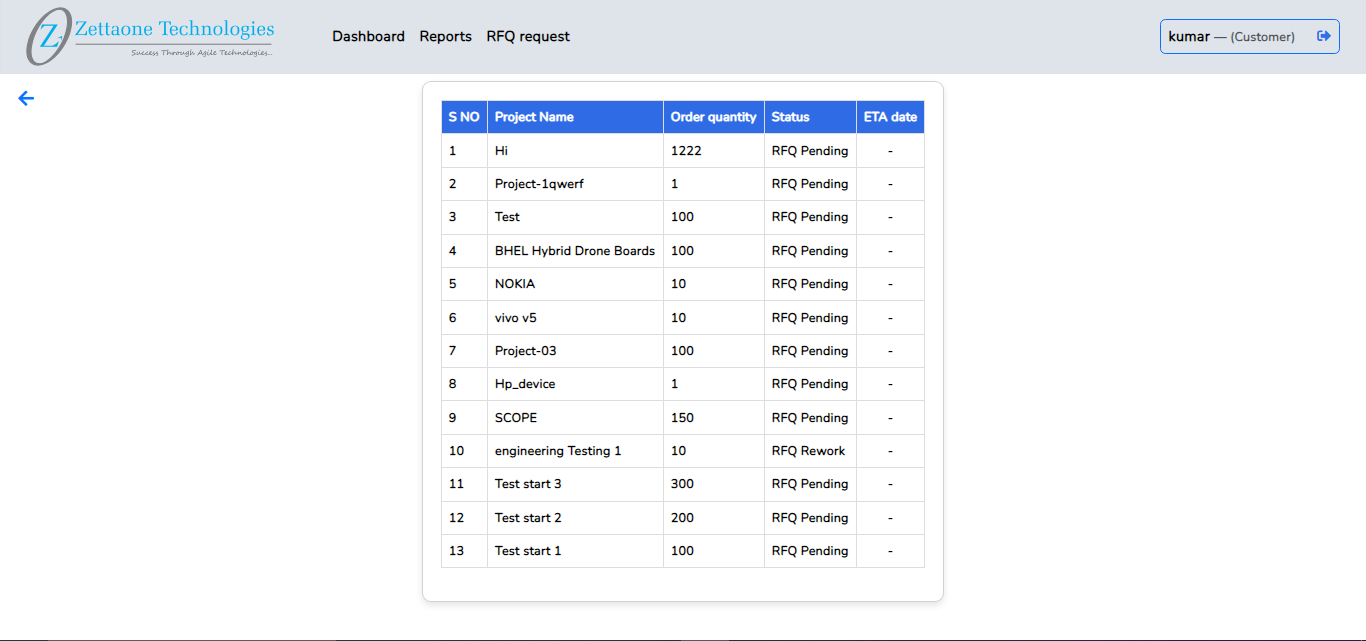Select the BHEL Hybrid Drone Boards project
This screenshot has width=1366, height=641.
[x=574, y=251]
